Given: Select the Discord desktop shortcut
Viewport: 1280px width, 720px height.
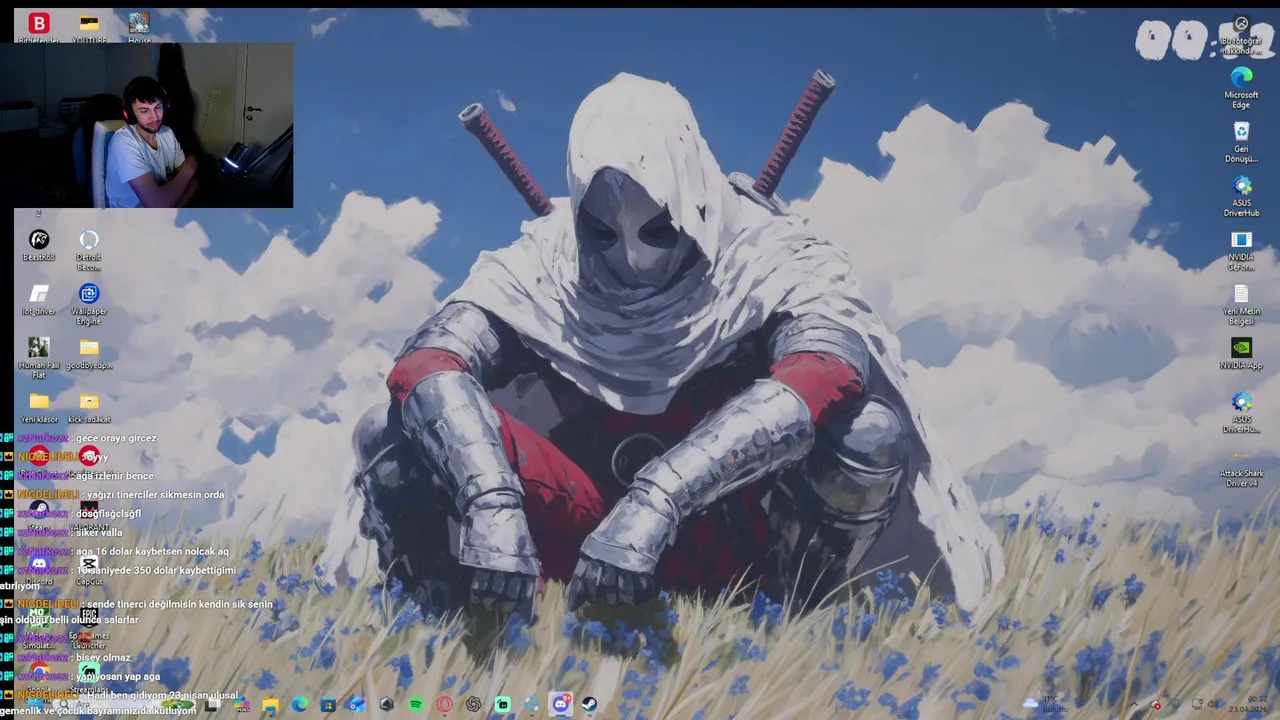Looking at the screenshot, I should point(39,570).
